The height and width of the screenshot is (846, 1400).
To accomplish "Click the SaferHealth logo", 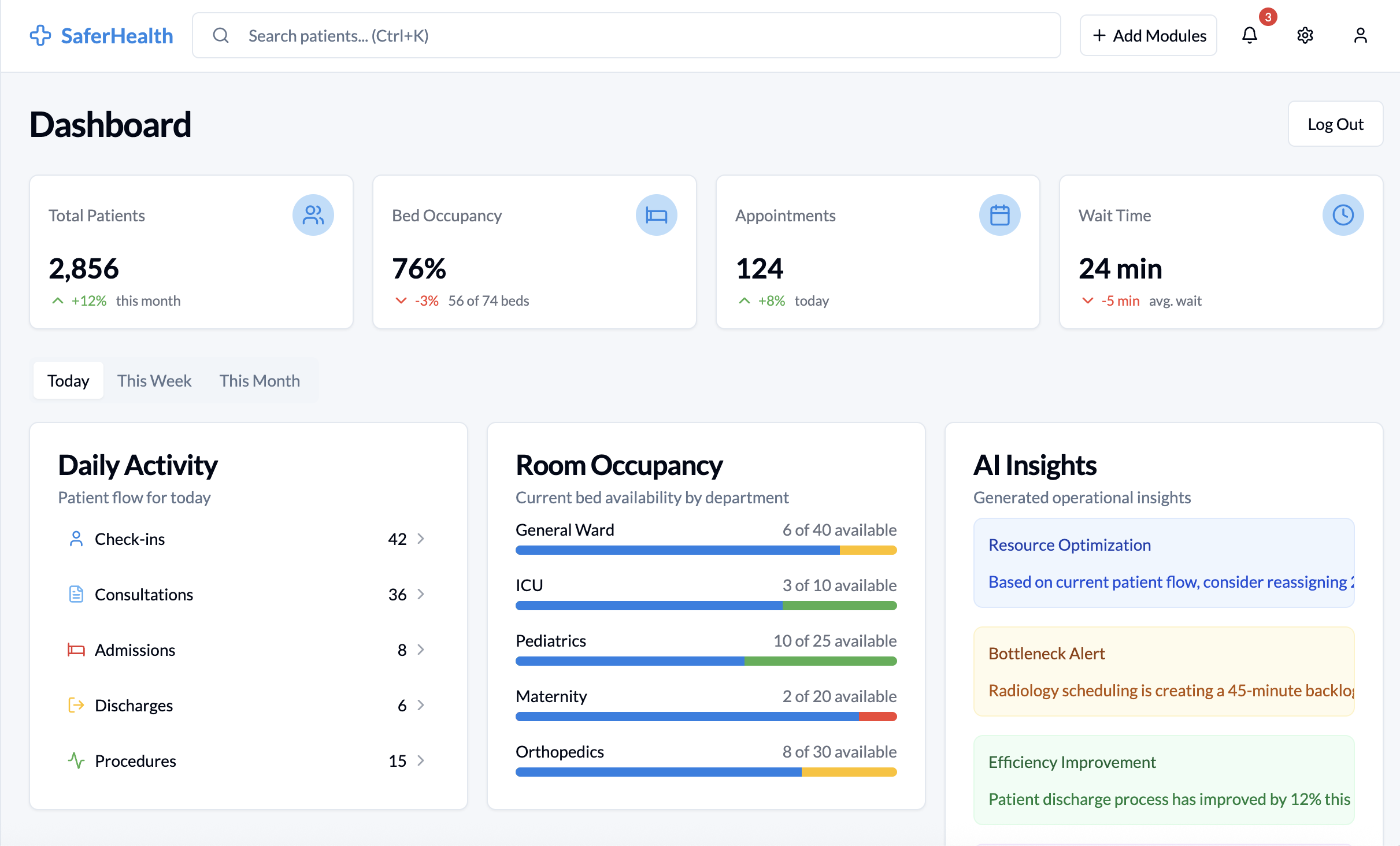I will click(101, 35).
